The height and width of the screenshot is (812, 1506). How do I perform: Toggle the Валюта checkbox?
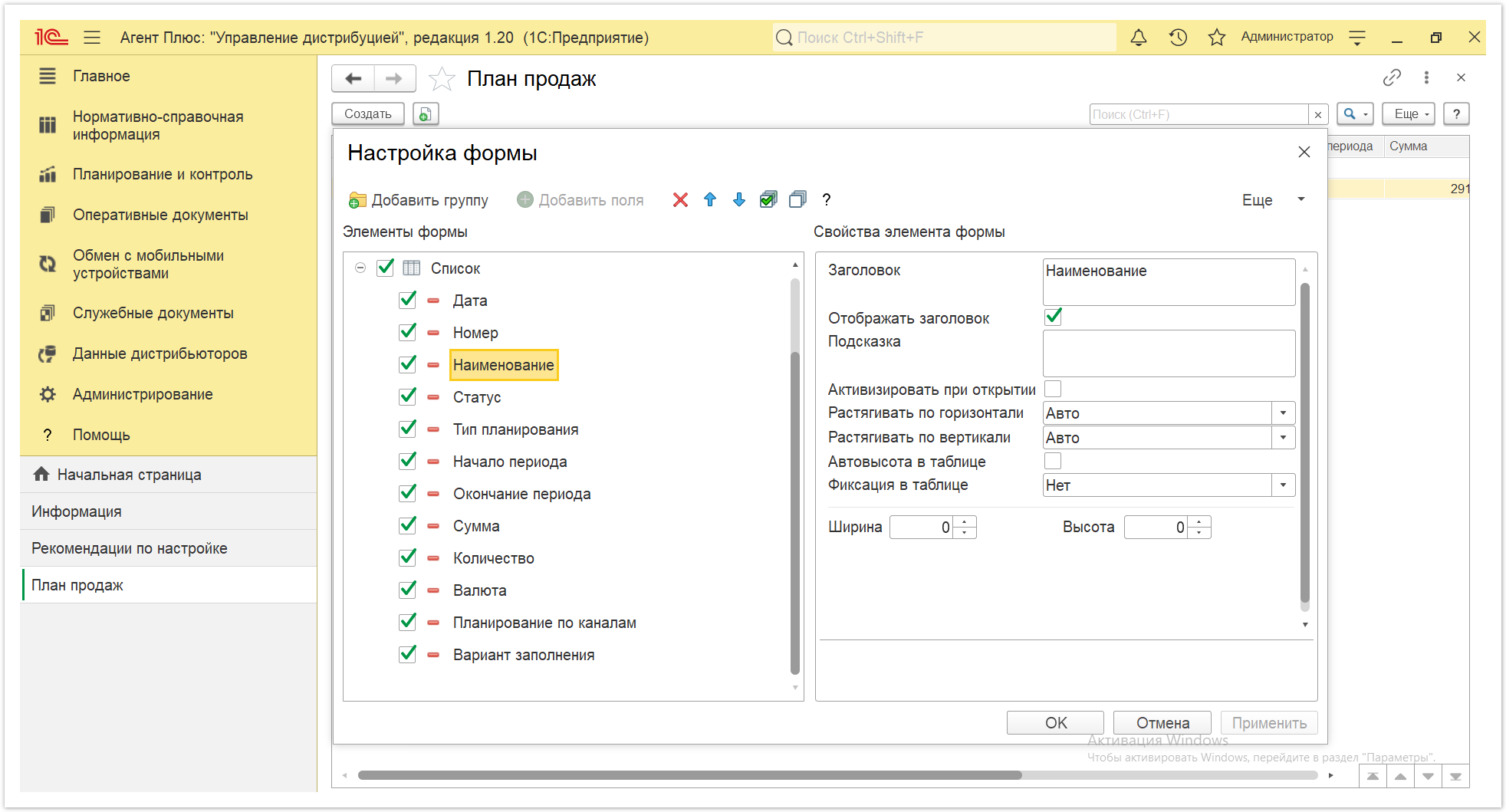(408, 590)
